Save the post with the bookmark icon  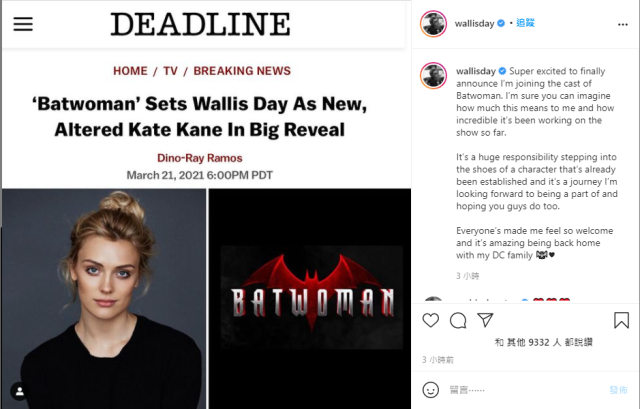pos(621,321)
